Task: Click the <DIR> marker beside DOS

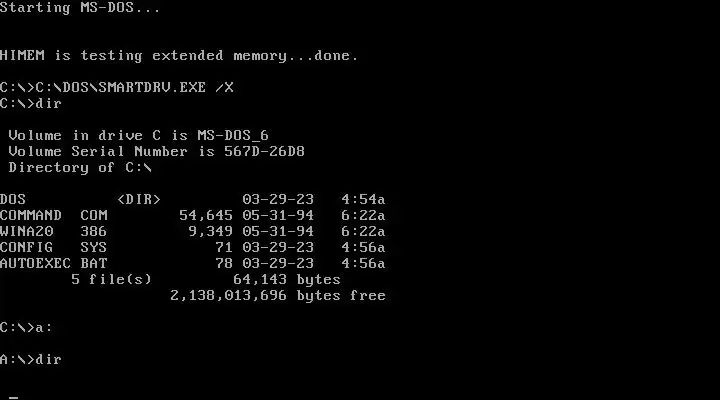Action: tap(139, 199)
